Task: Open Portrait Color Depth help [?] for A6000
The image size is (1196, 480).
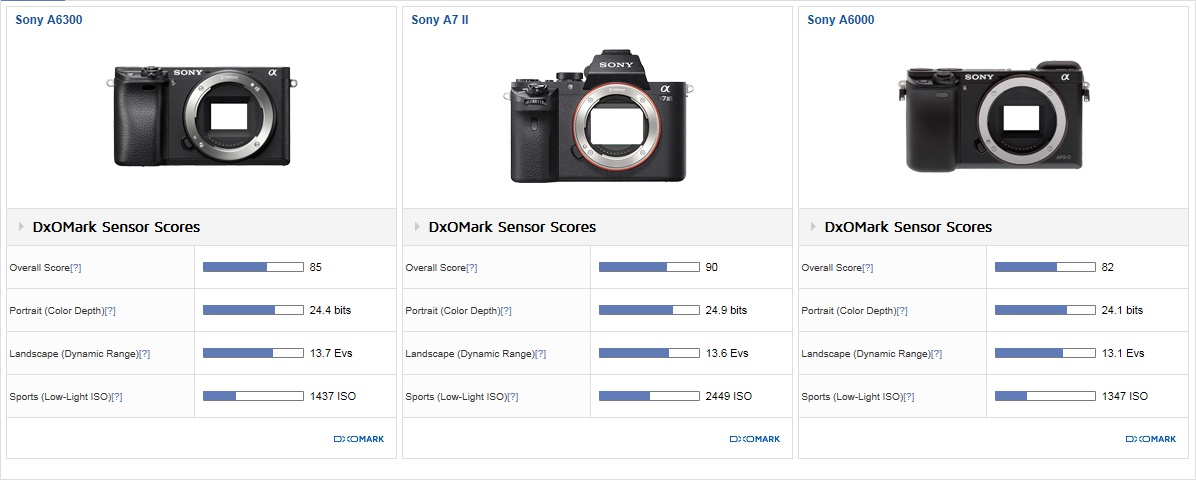Action: pos(902,311)
